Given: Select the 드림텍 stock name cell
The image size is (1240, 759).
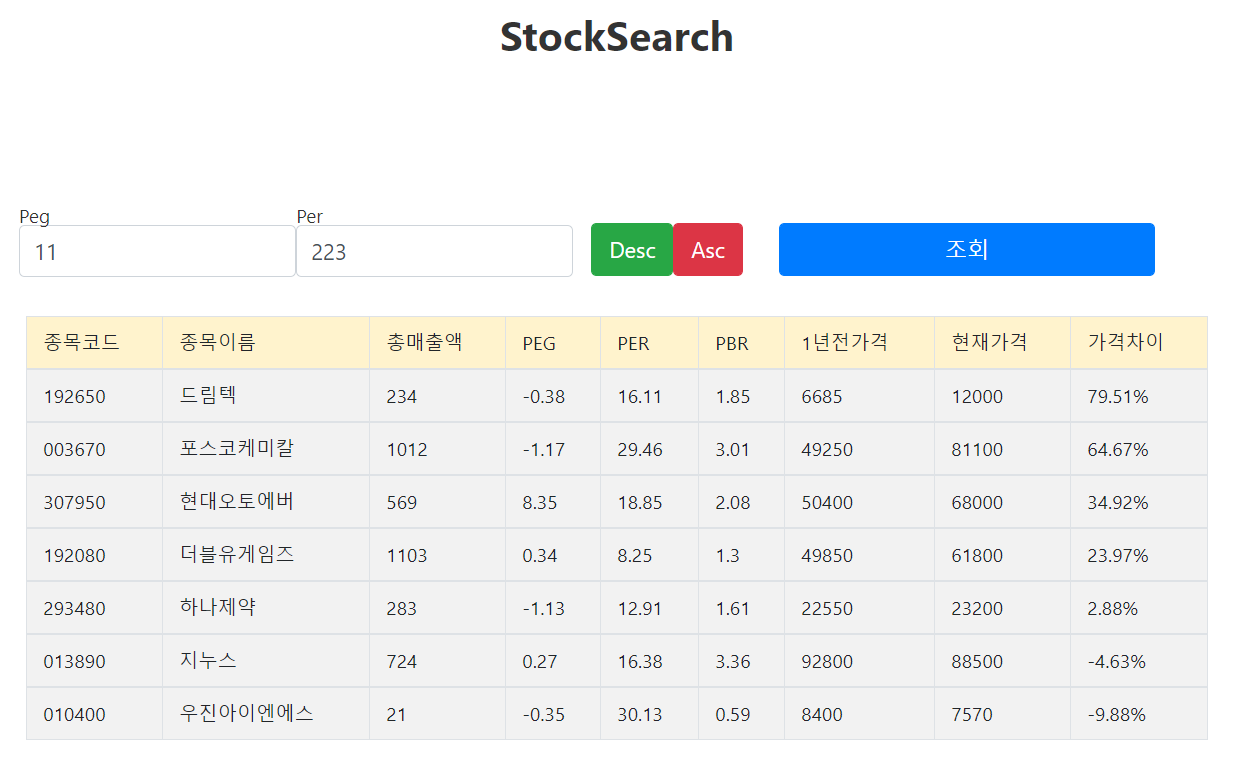Looking at the screenshot, I should pyautogui.click(x=209, y=396).
